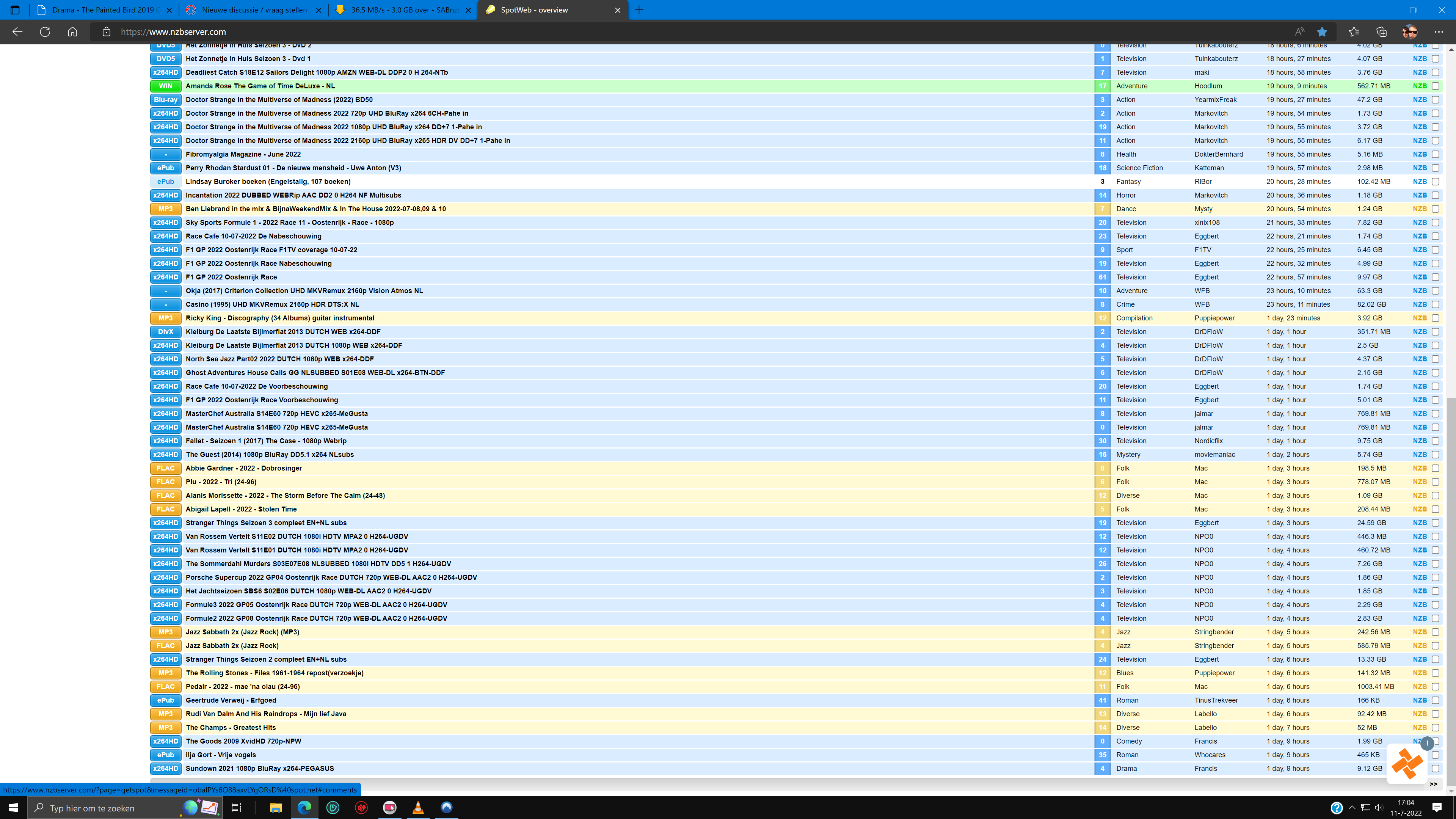Open the teal shield app on the taskbar

point(333,808)
